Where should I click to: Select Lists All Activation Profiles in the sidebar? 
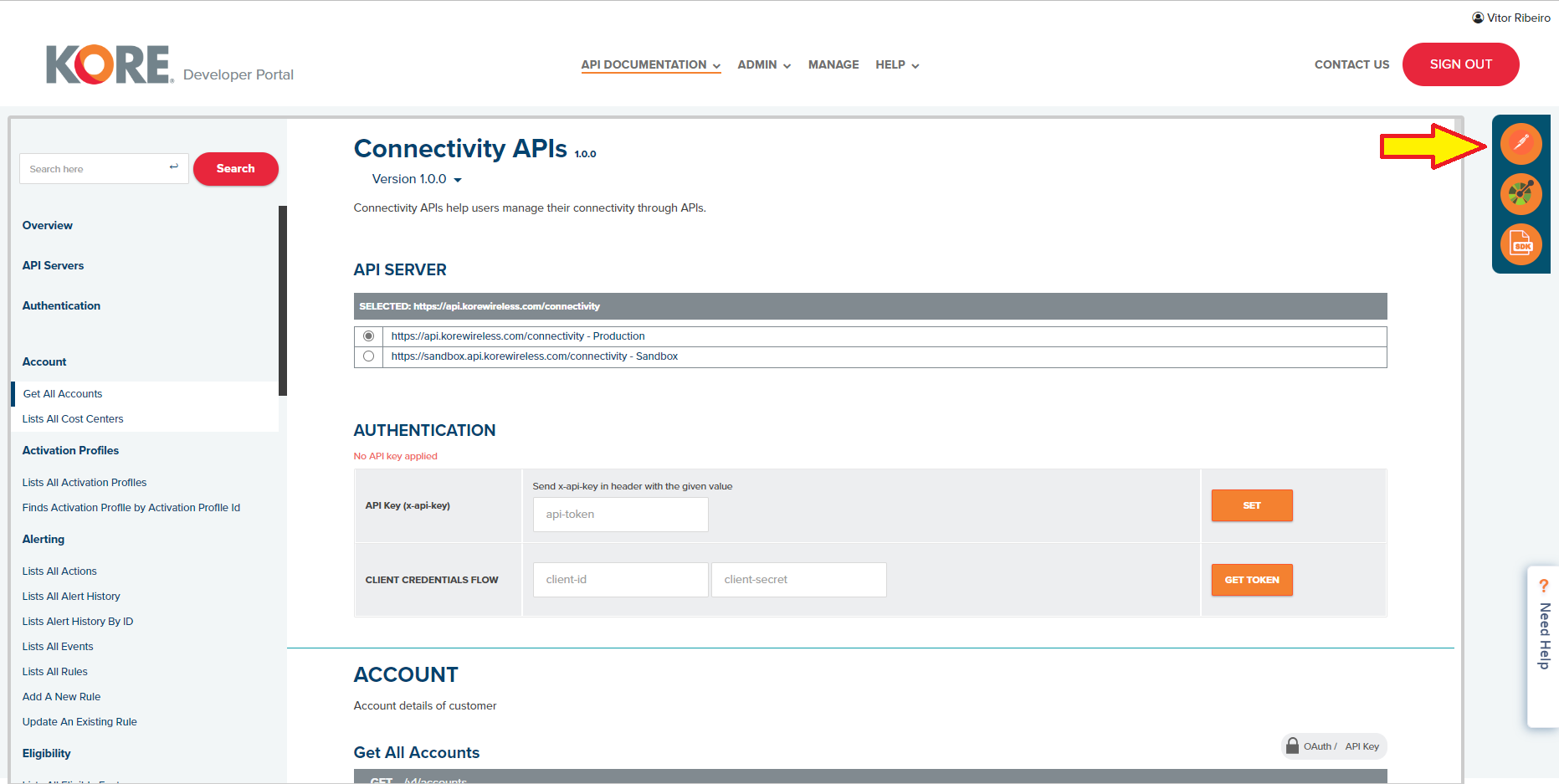(x=84, y=482)
